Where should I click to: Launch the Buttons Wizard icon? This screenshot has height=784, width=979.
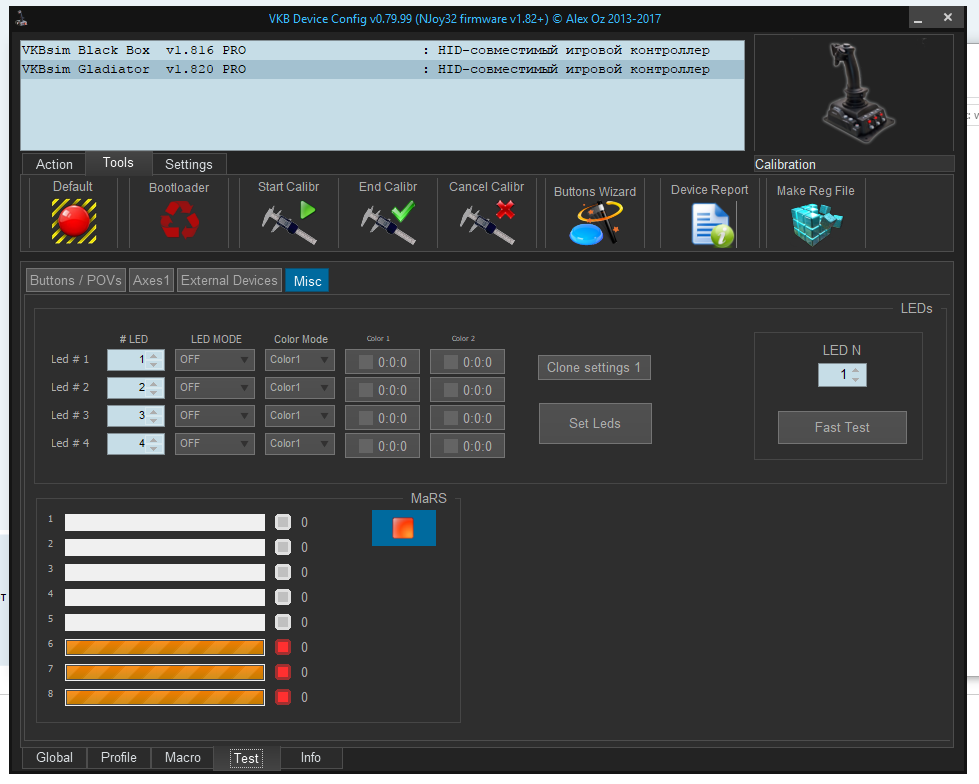[596, 223]
